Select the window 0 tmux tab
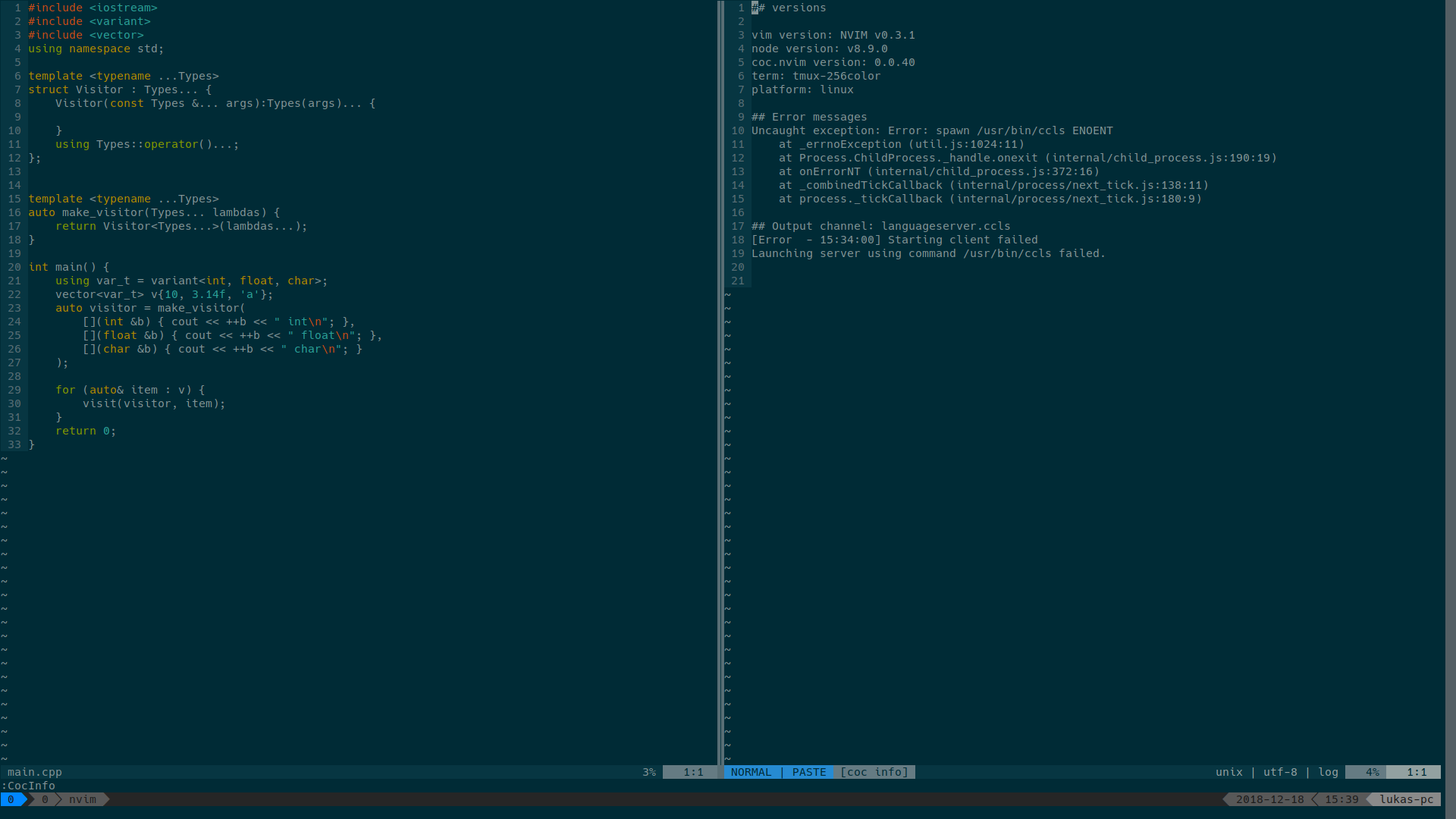Image resolution: width=1456 pixels, height=819 pixels. [45, 799]
